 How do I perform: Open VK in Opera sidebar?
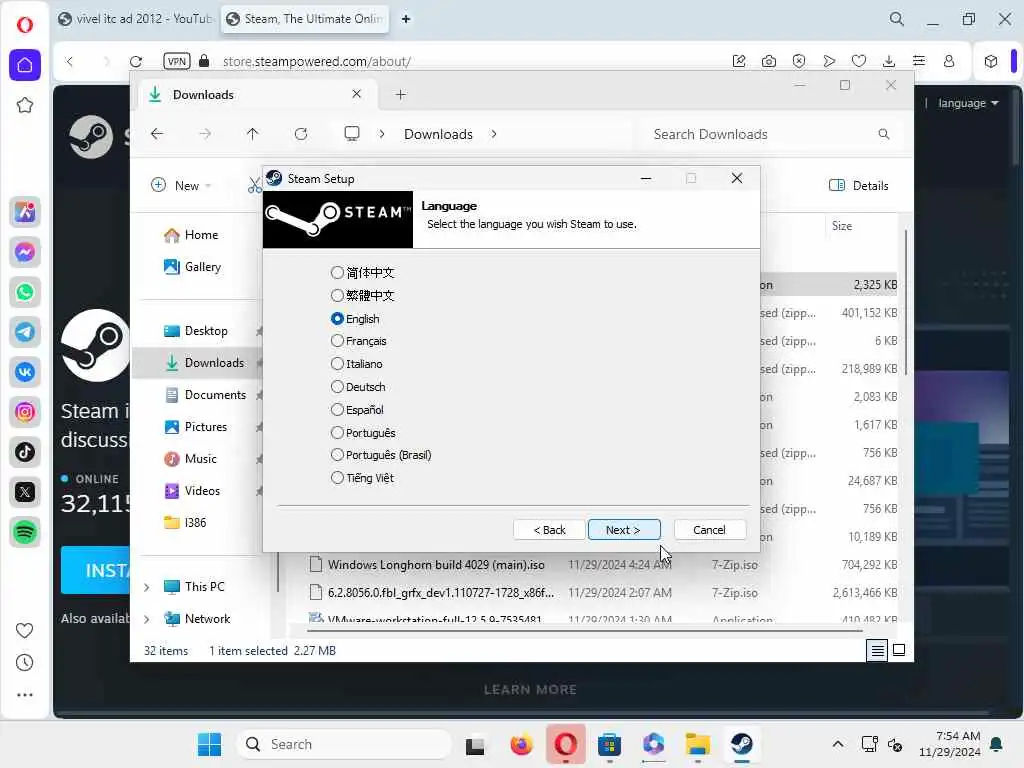[25, 372]
